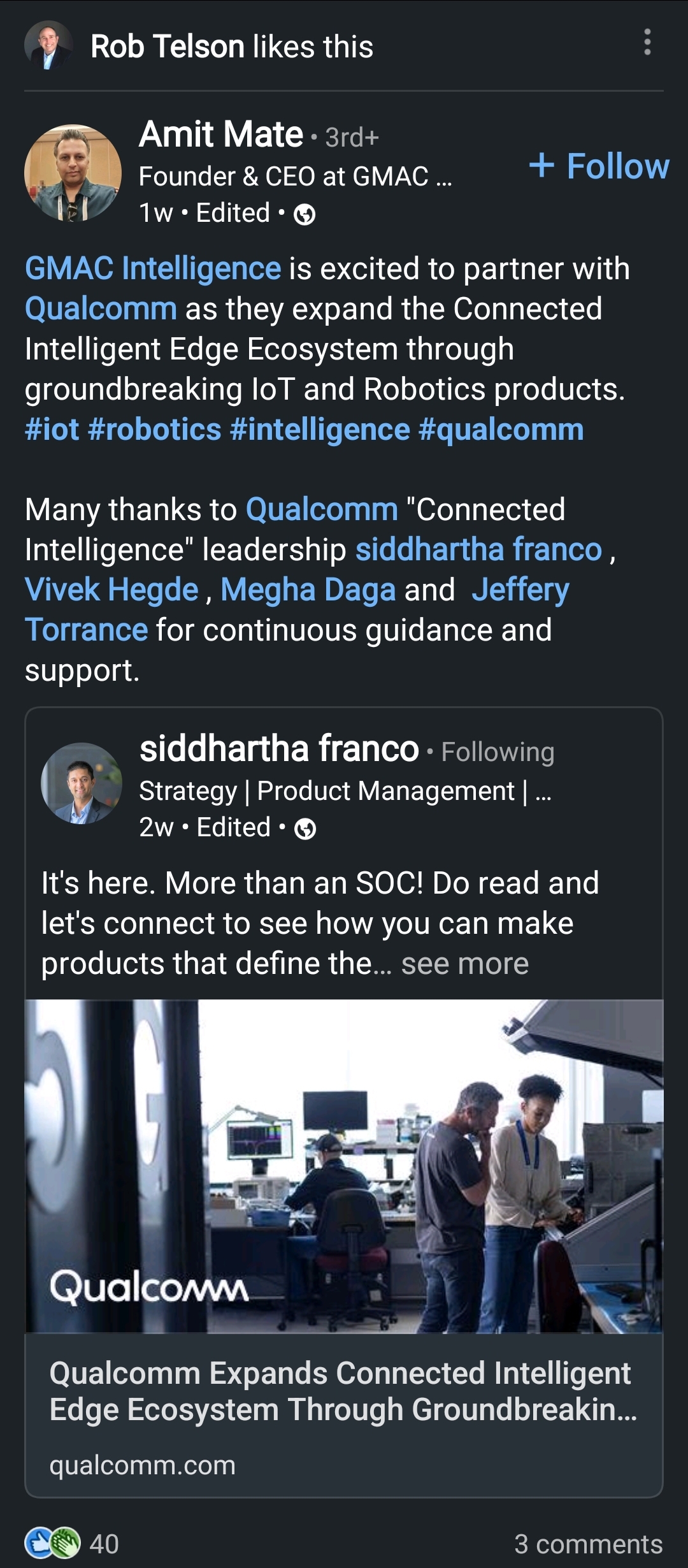The height and width of the screenshot is (1568, 688).
Task: Tap the globe visibility icon under Amit Mate
Action: tap(305, 215)
